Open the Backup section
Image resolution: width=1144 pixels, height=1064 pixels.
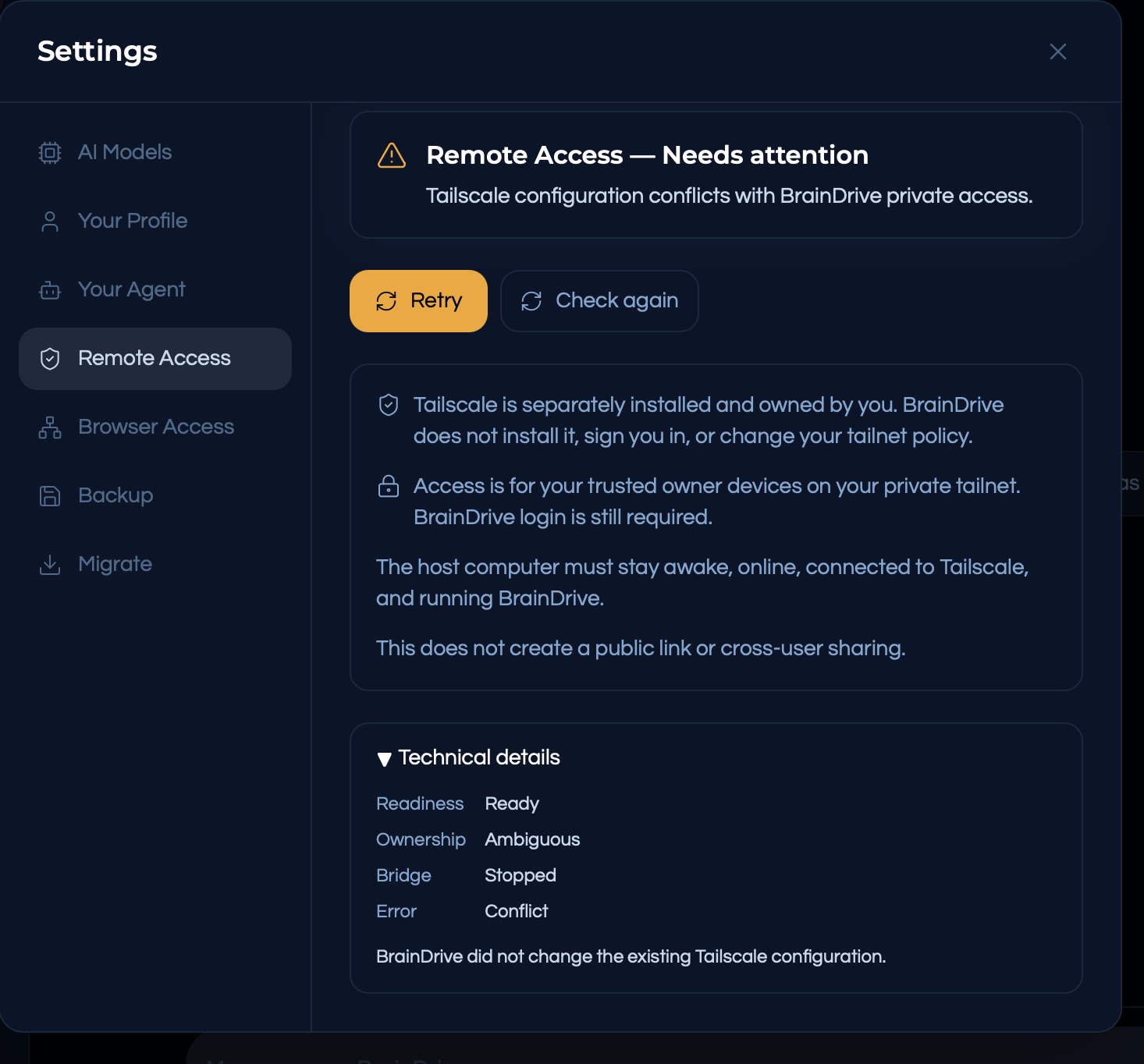tap(155, 495)
